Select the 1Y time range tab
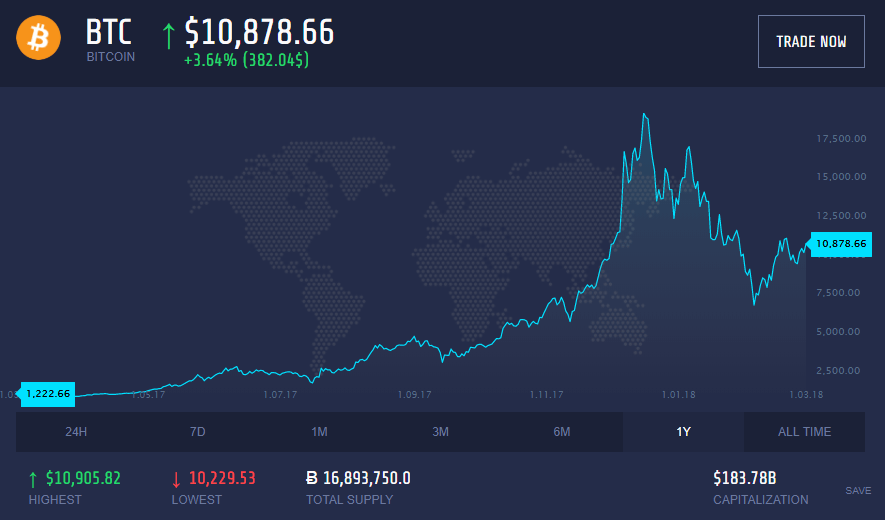The height and width of the screenshot is (520, 885). 684,431
